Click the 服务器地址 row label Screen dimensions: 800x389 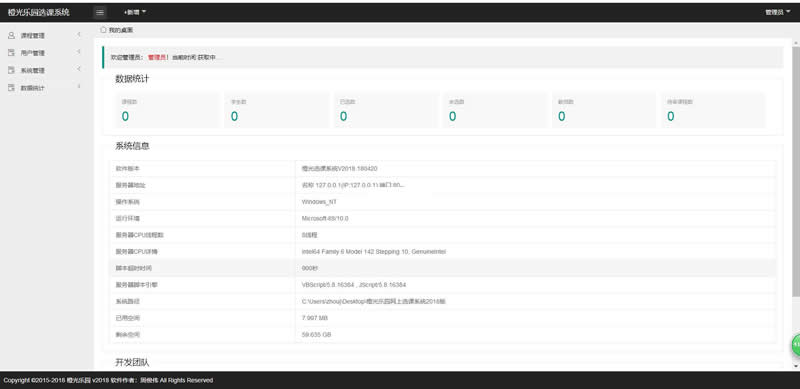click(131, 185)
